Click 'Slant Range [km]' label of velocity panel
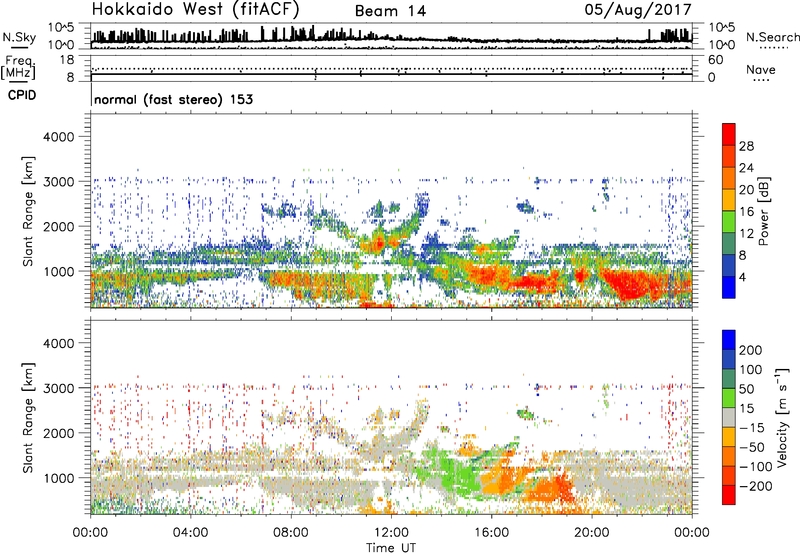This screenshot has height=554, width=800. (28, 417)
